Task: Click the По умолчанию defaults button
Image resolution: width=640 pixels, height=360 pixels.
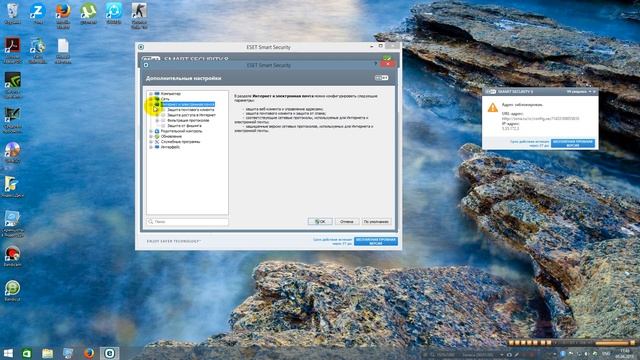Action: click(376, 221)
